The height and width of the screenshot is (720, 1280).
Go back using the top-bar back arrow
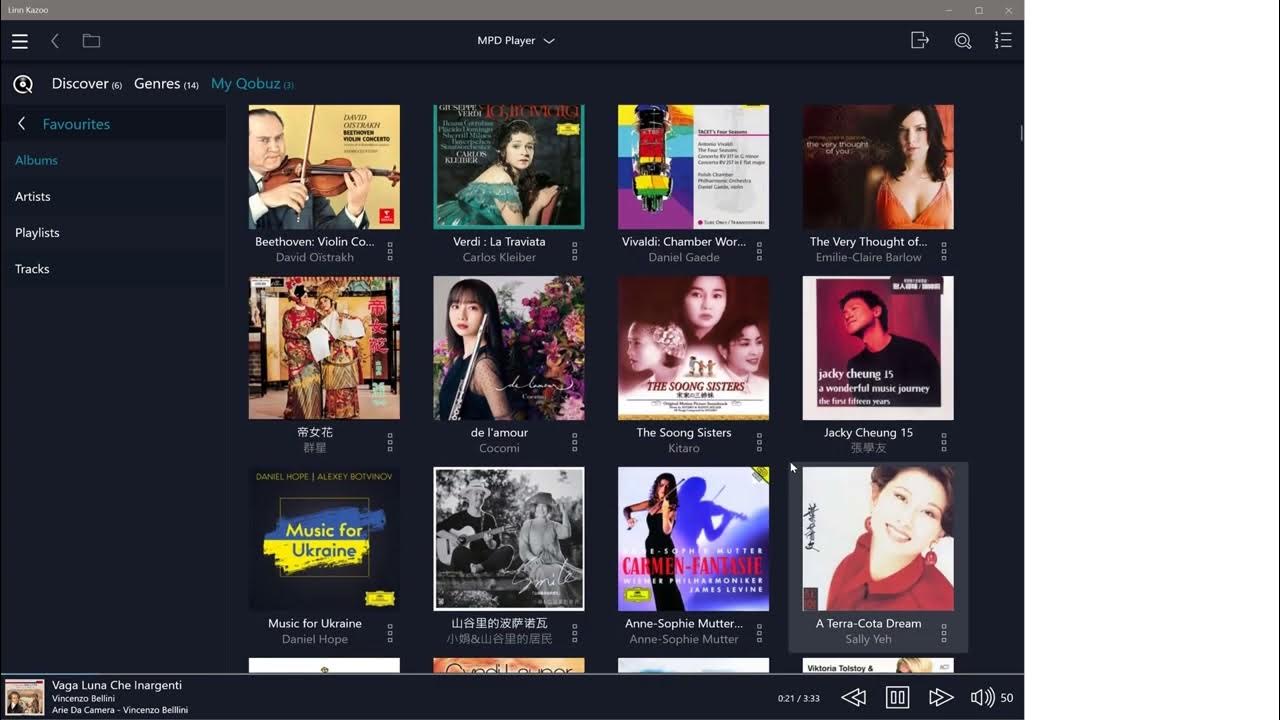pyautogui.click(x=55, y=41)
